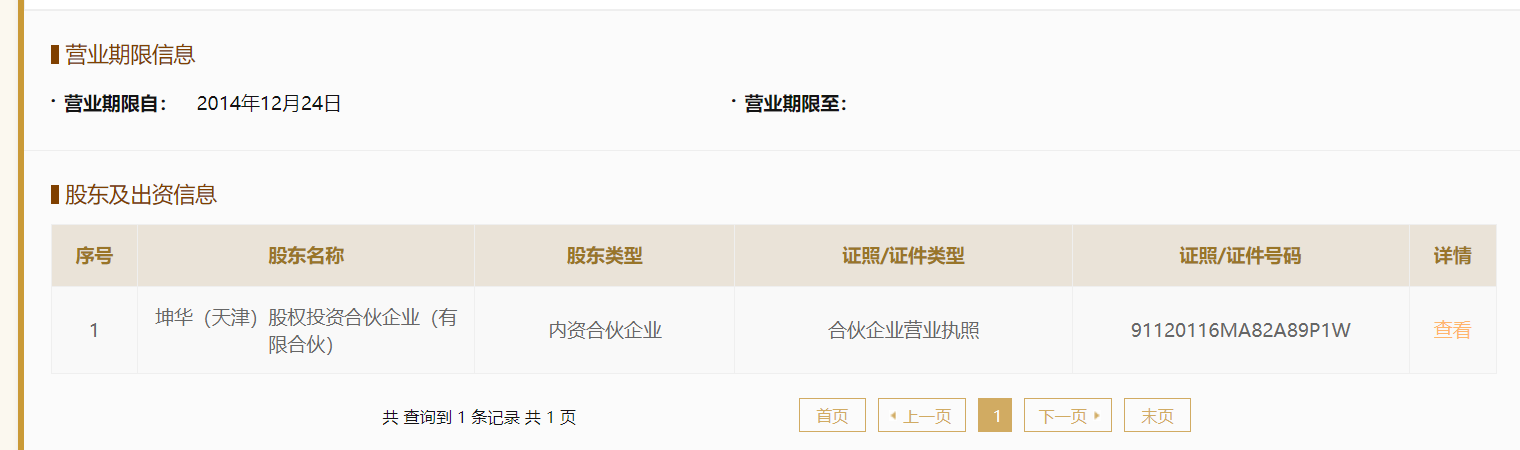
Task: Go to the first page via 首页
Action: click(x=832, y=416)
